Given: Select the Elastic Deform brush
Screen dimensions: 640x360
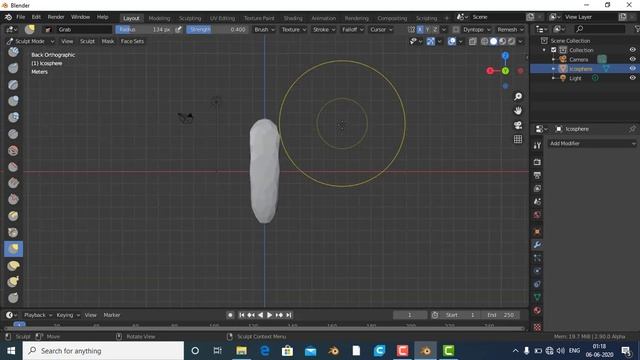Looking at the screenshot, I should tap(13, 265).
